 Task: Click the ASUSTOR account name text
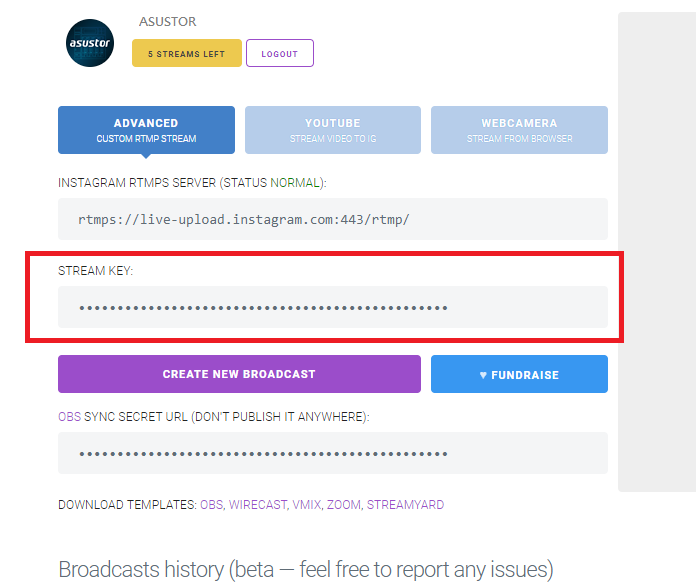click(168, 21)
